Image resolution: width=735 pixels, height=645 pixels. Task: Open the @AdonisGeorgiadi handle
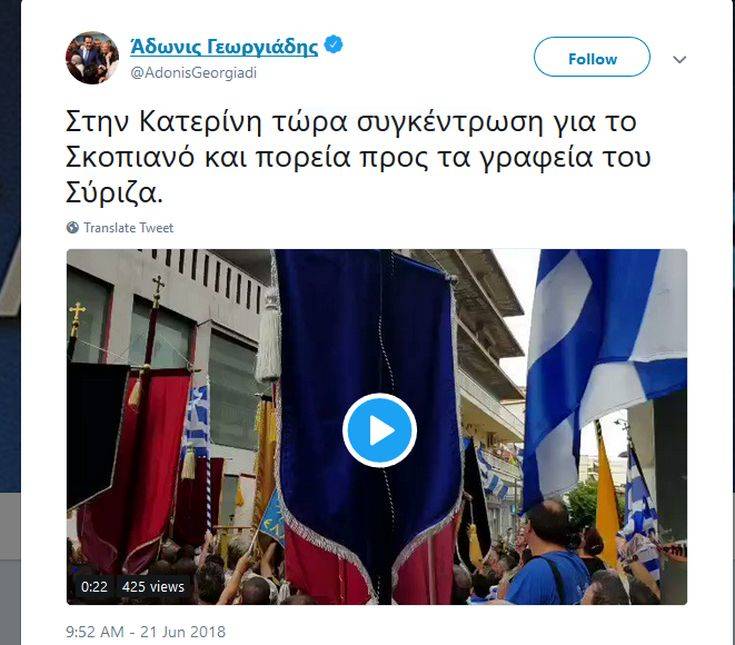click(194, 73)
